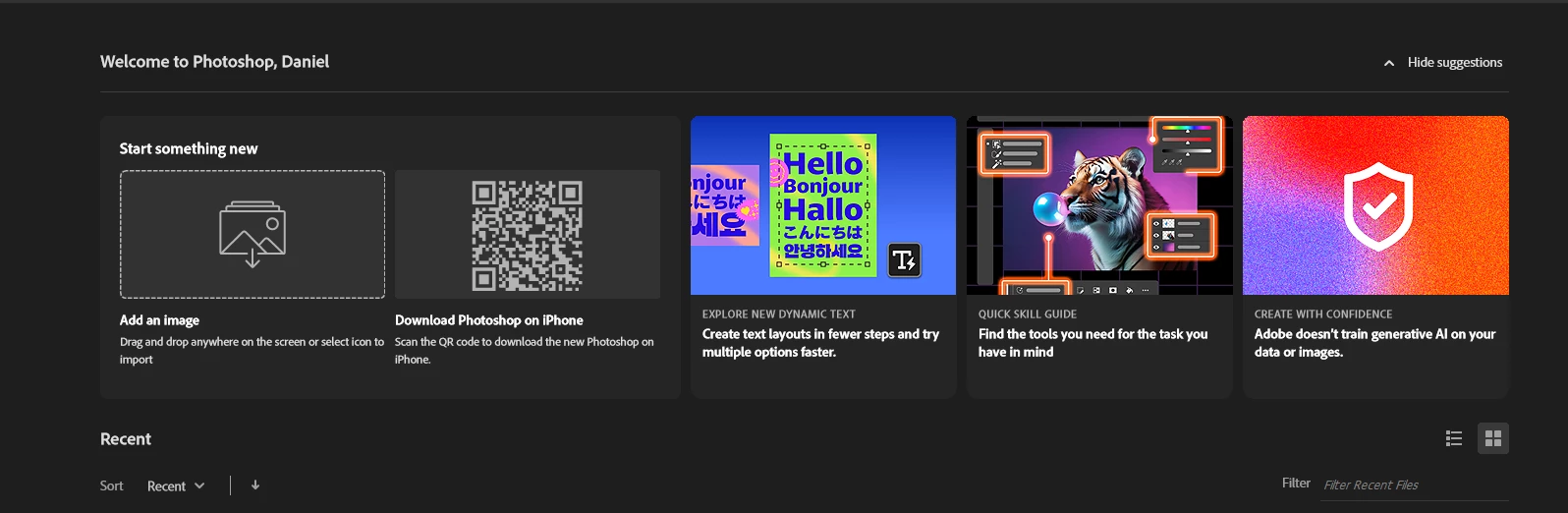Click the import image icon
Image resolution: width=1568 pixels, height=513 pixels.
click(252, 234)
